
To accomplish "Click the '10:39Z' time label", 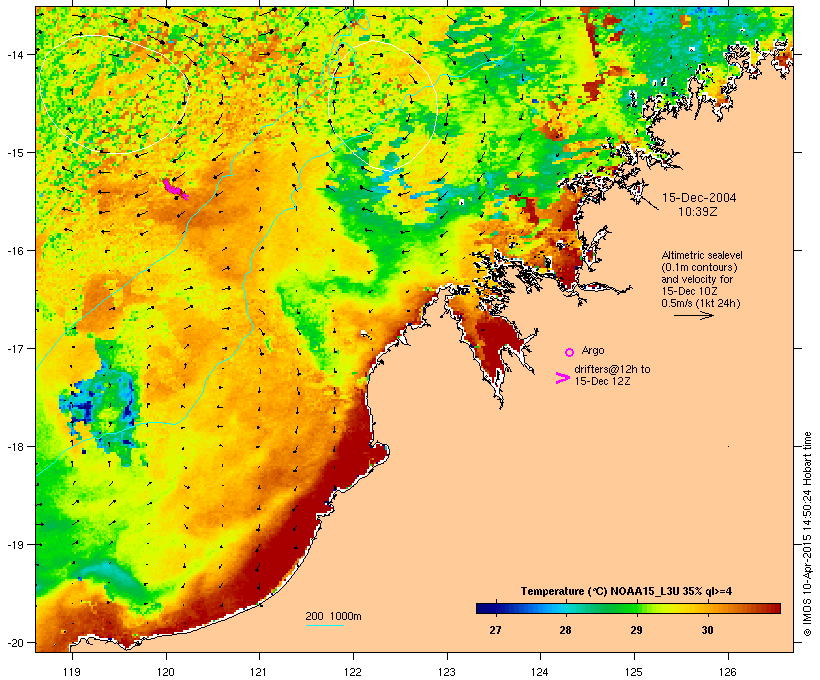I will click(698, 212).
